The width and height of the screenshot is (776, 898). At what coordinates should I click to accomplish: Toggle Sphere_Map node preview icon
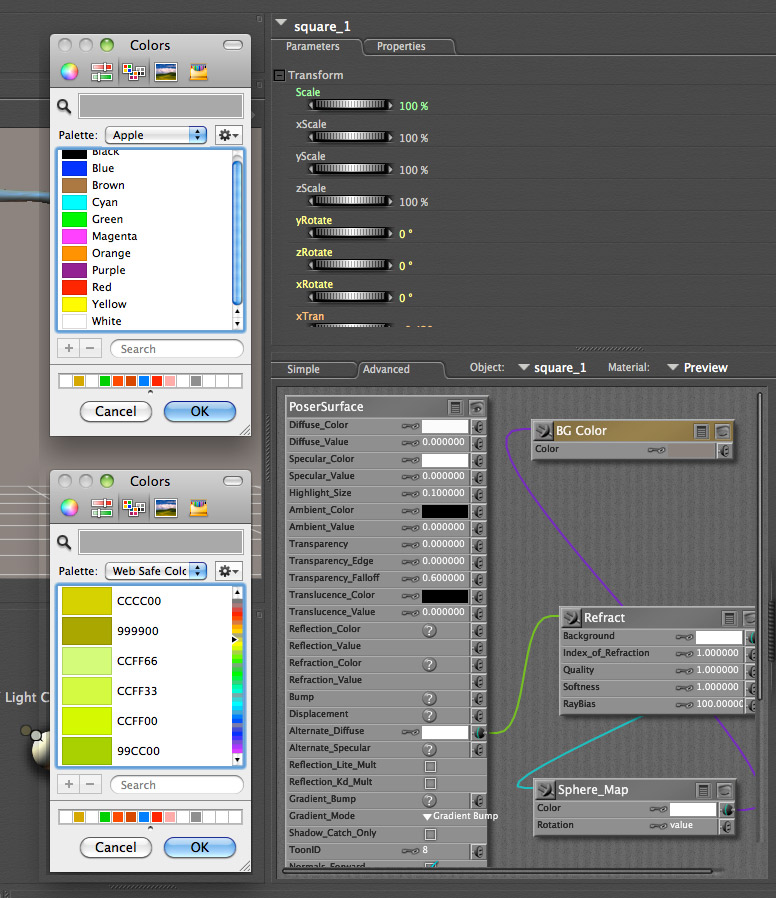[724, 790]
